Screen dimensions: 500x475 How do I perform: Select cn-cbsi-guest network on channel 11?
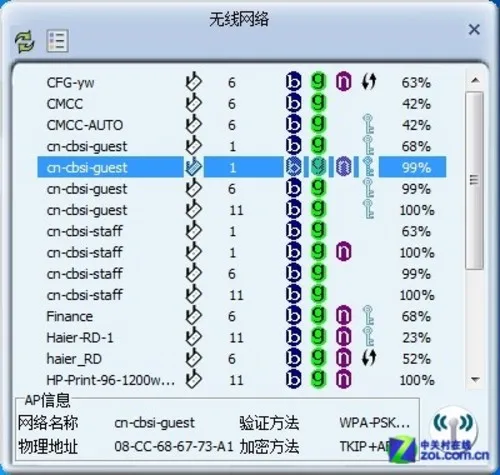[x=242, y=210]
